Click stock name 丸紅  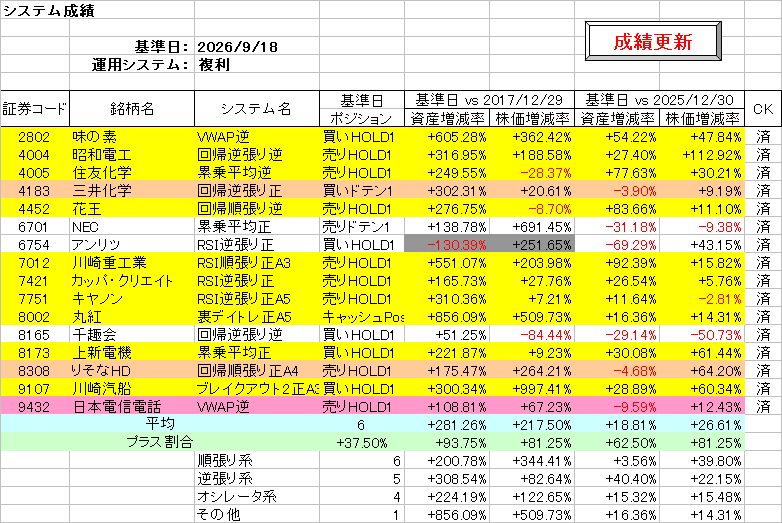pyautogui.click(x=87, y=317)
